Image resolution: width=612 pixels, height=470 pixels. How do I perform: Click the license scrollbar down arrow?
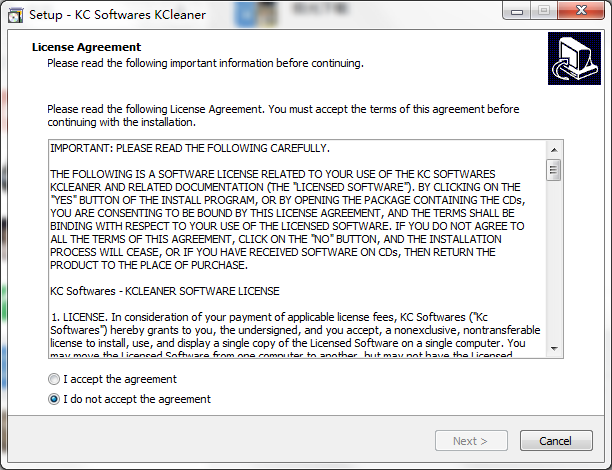(x=554, y=349)
